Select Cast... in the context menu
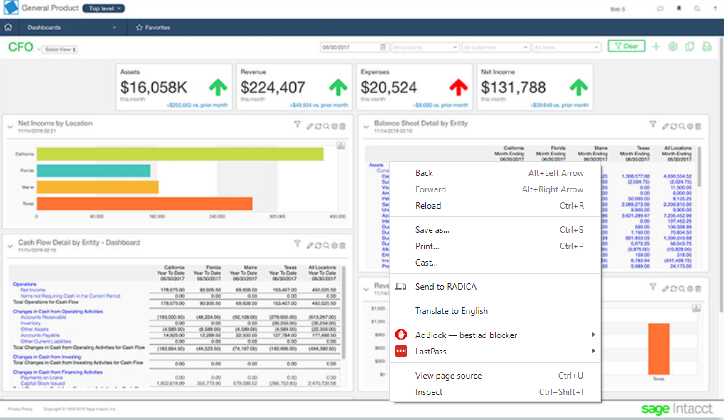724x420 pixels. (x=495, y=263)
